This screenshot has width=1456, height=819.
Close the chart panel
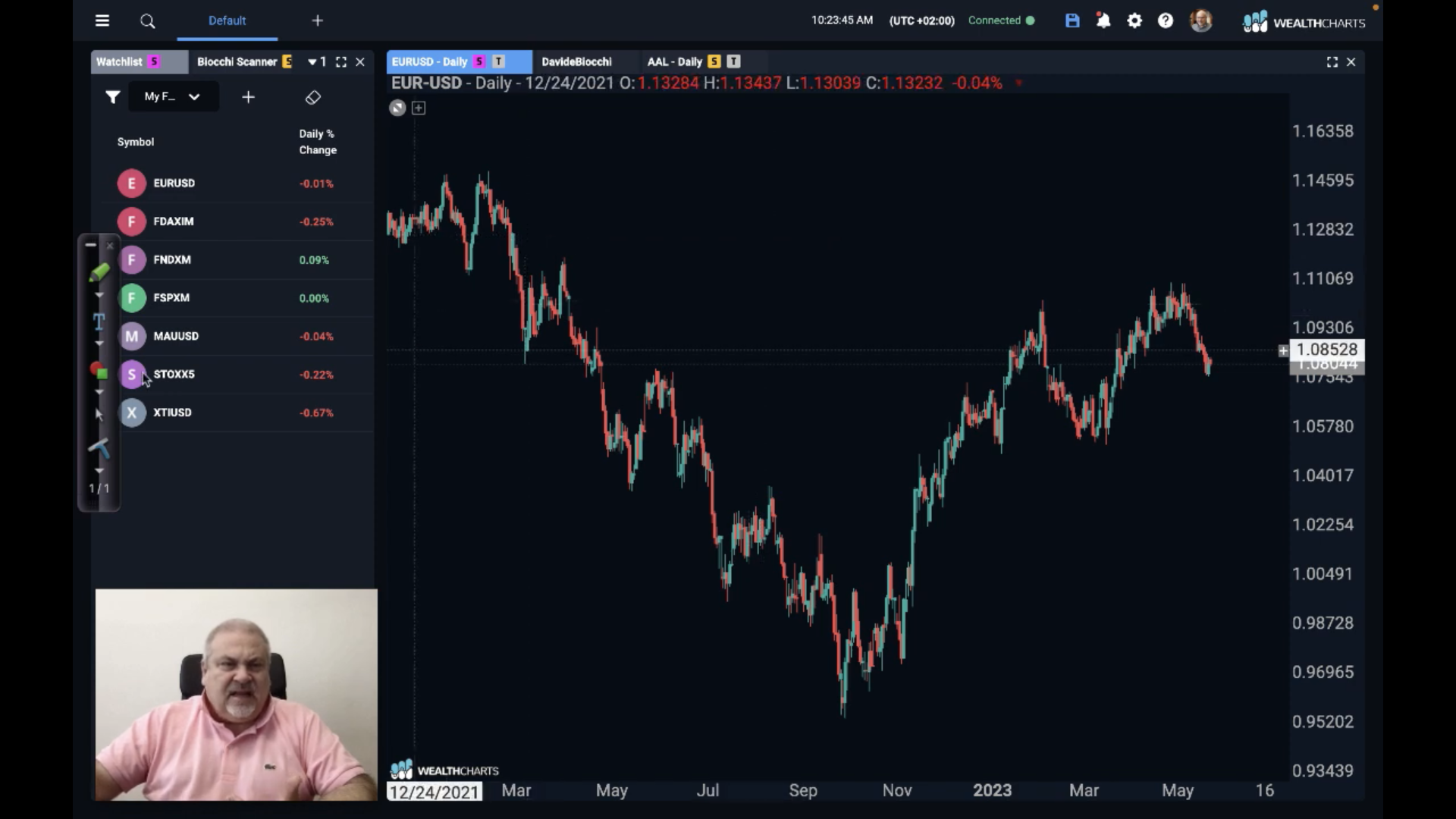(1351, 62)
